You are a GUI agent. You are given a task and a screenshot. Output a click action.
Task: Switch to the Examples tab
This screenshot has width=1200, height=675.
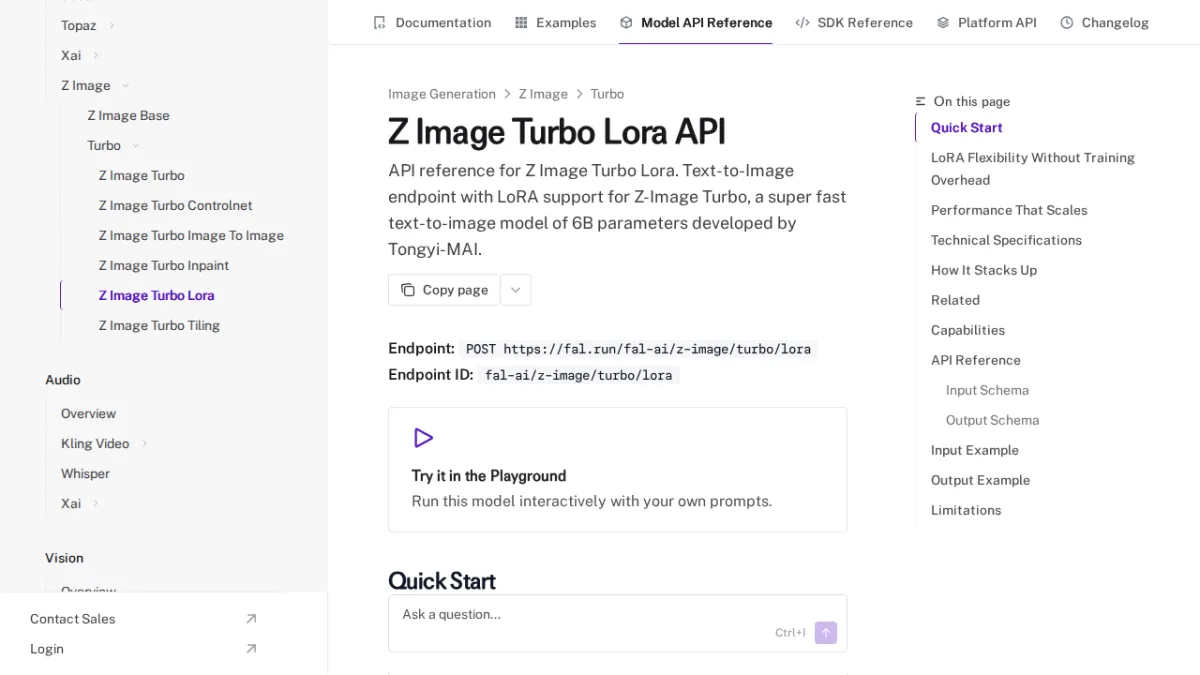pos(555,22)
